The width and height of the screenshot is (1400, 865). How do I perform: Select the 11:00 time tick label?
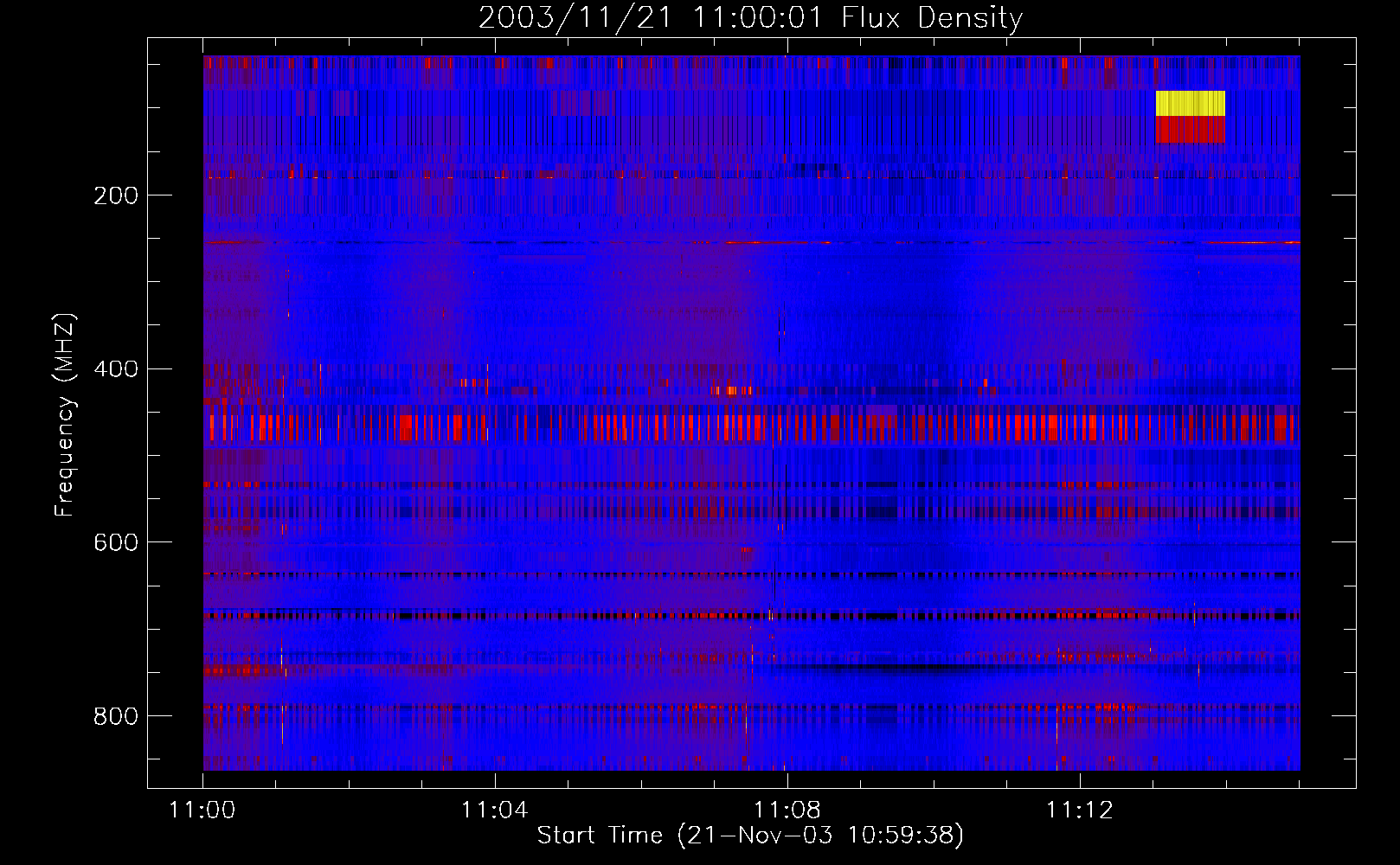[202, 811]
